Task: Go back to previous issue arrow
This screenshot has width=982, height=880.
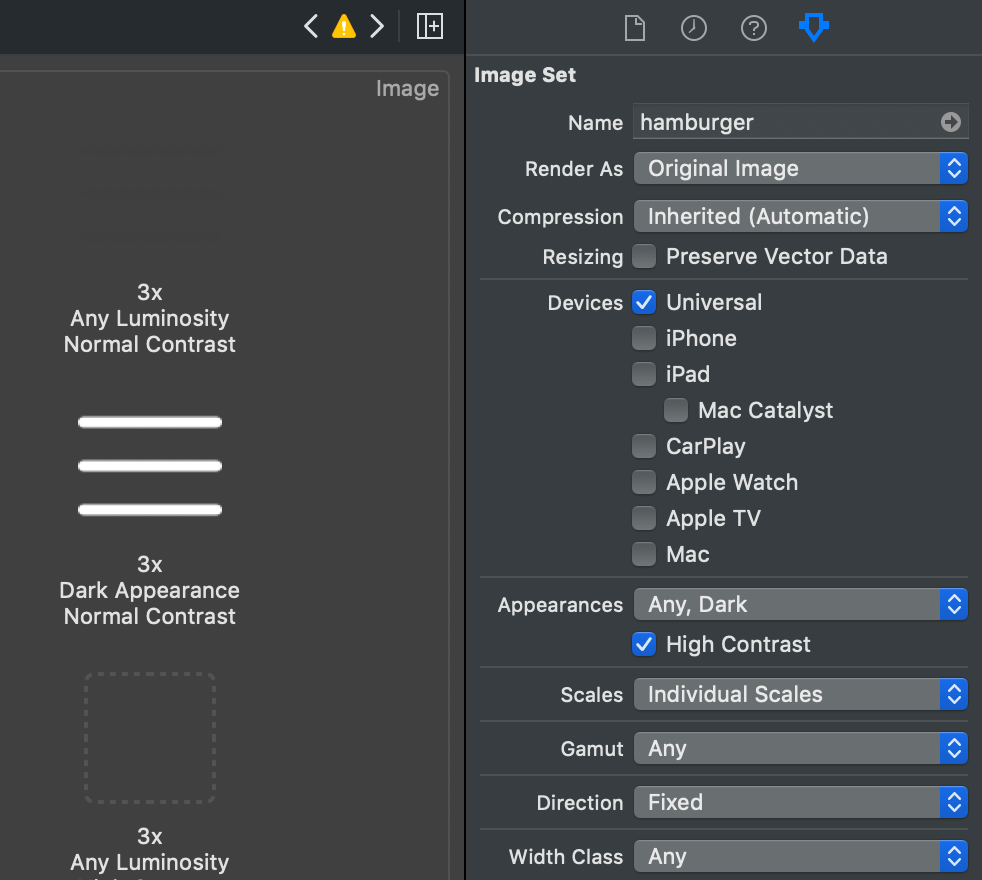Action: pos(311,26)
